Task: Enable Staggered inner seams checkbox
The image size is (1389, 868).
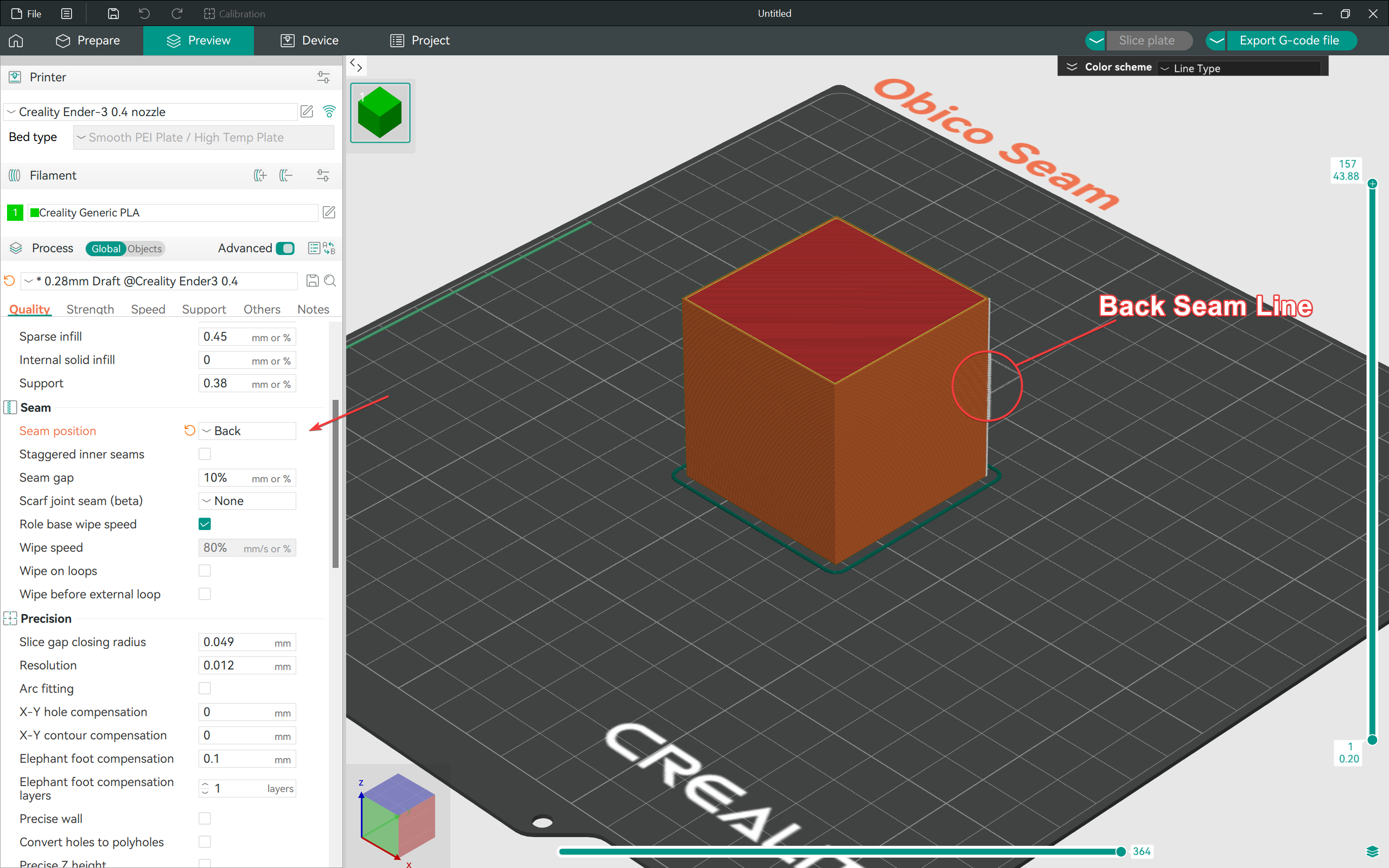Action: 205,454
